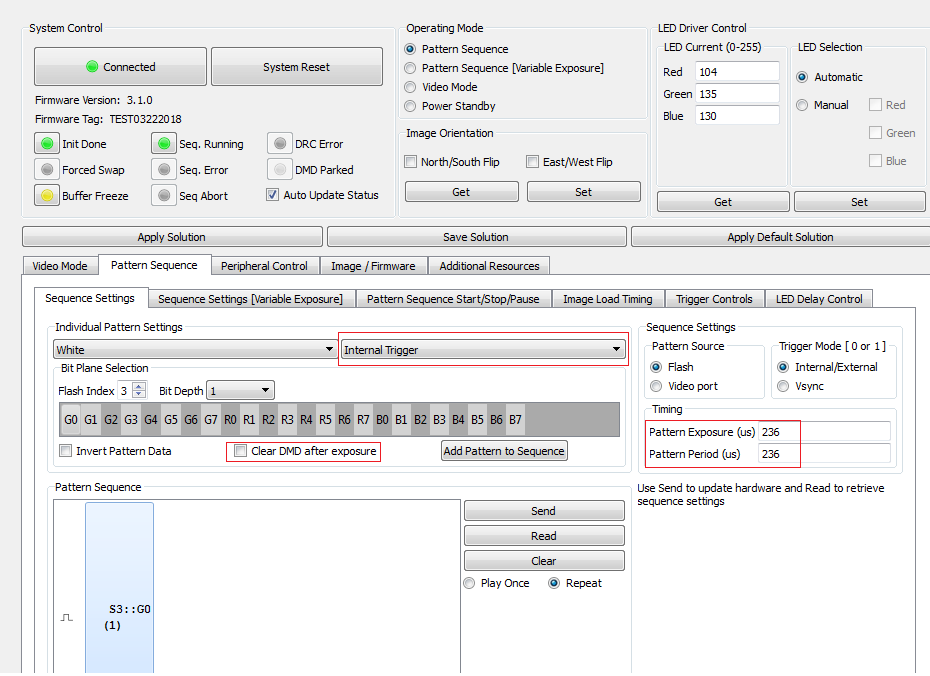Select bit plane B3

point(439,420)
